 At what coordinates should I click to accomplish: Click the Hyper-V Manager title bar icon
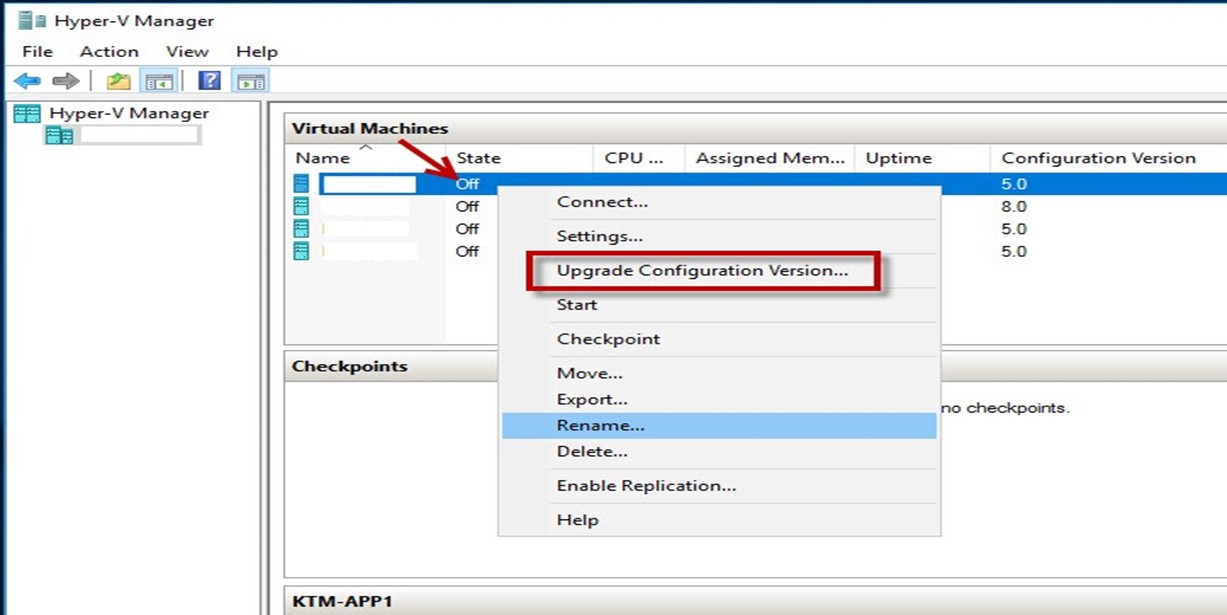pos(32,20)
